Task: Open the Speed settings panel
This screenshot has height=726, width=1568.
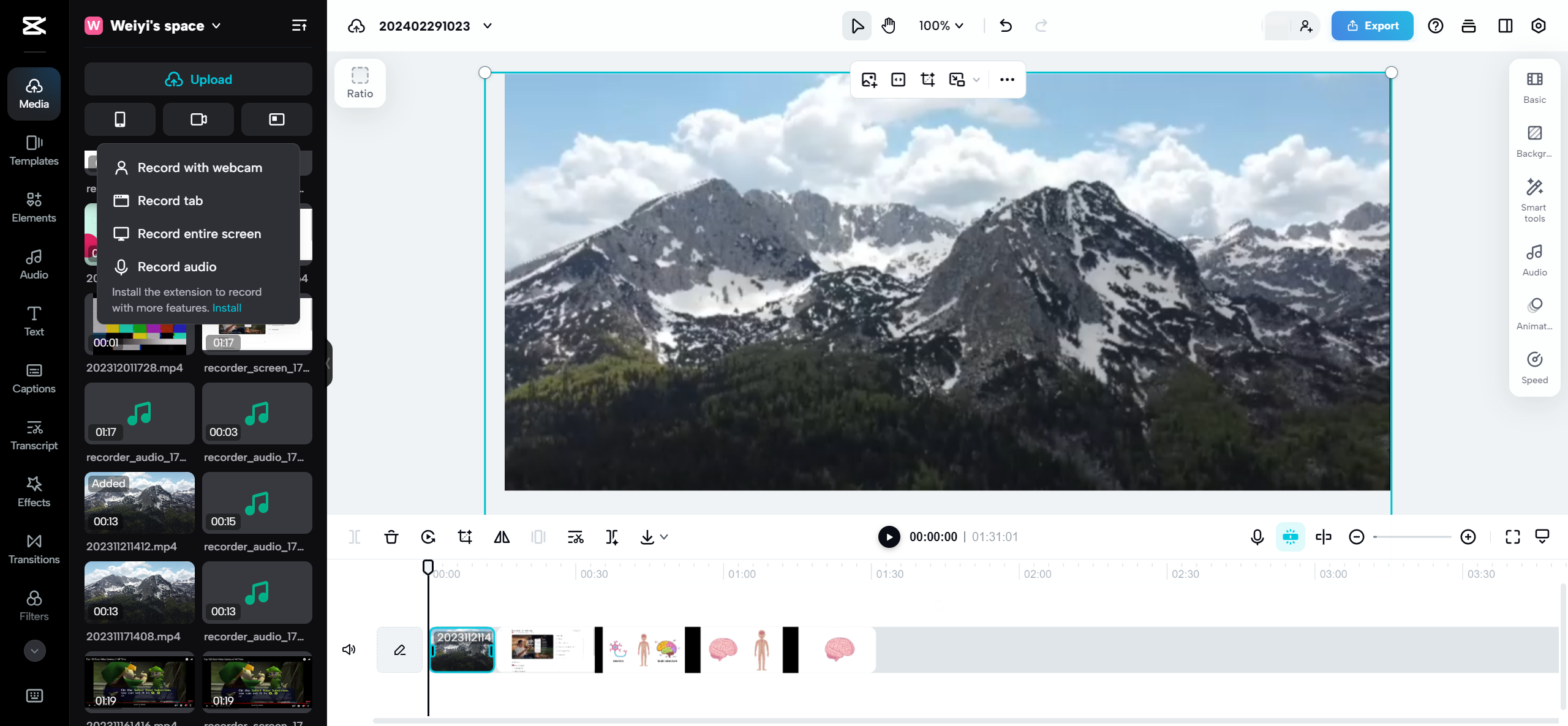Action: [x=1534, y=367]
